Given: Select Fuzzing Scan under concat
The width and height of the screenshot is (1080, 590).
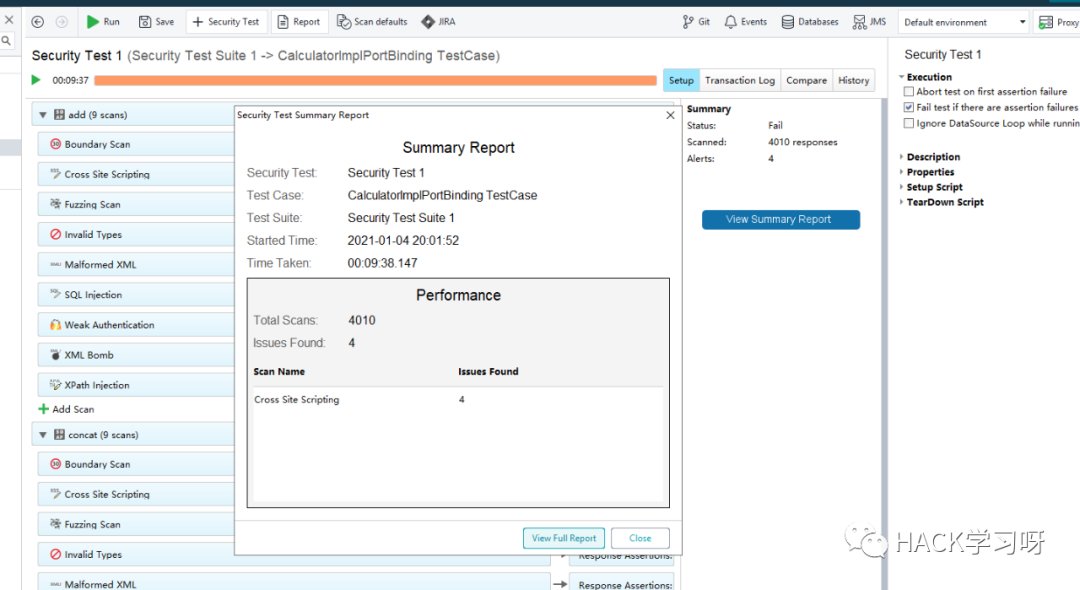Looking at the screenshot, I should tap(136, 525).
